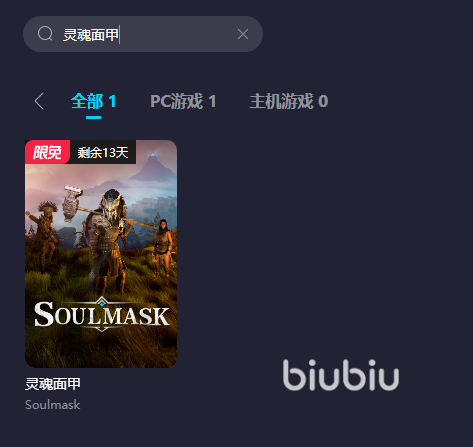Click the count 0 beside 主机游戏
473x447 pixels.
click(x=323, y=101)
